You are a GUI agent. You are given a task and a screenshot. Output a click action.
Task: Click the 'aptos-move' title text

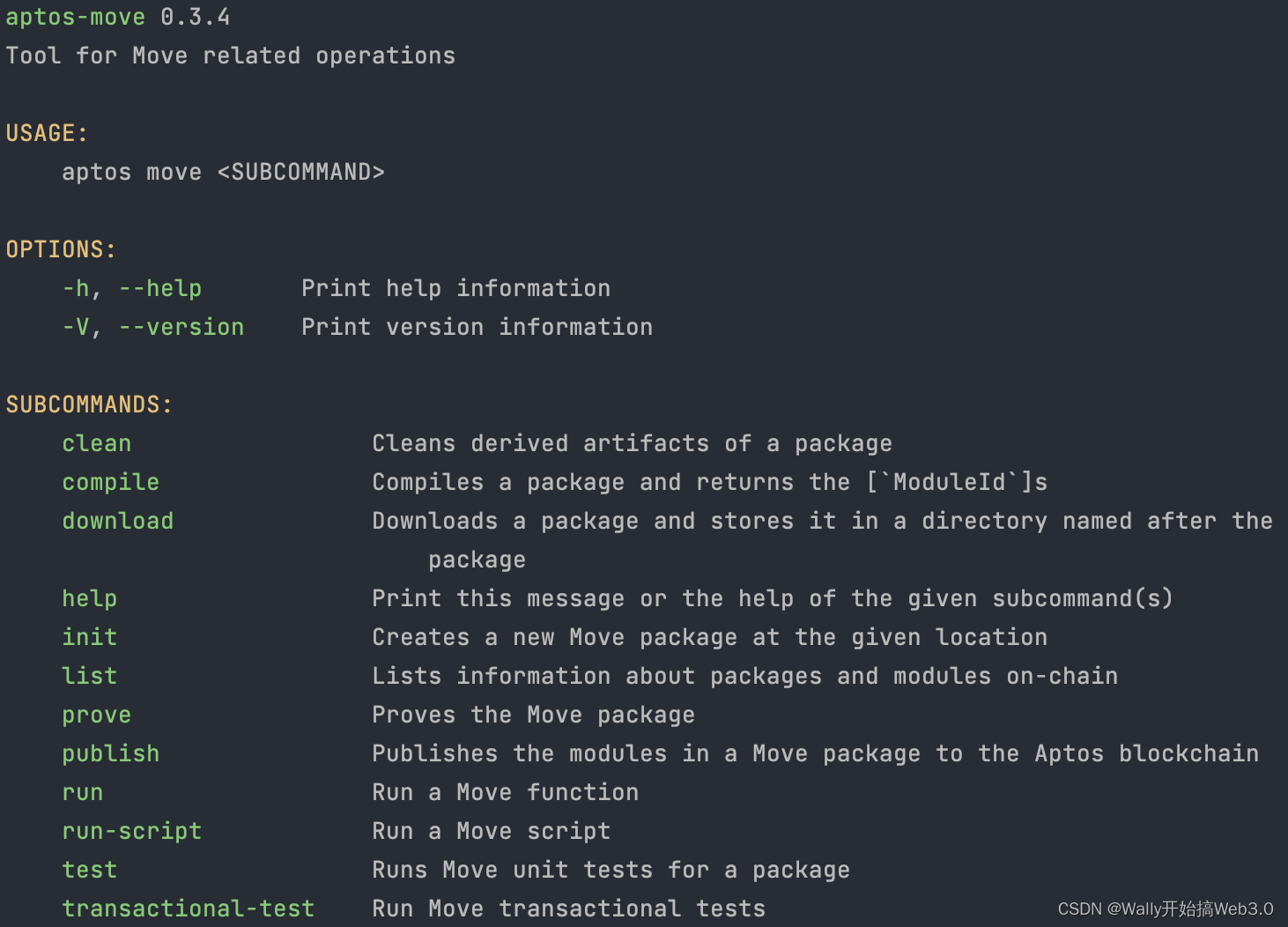pos(76,18)
